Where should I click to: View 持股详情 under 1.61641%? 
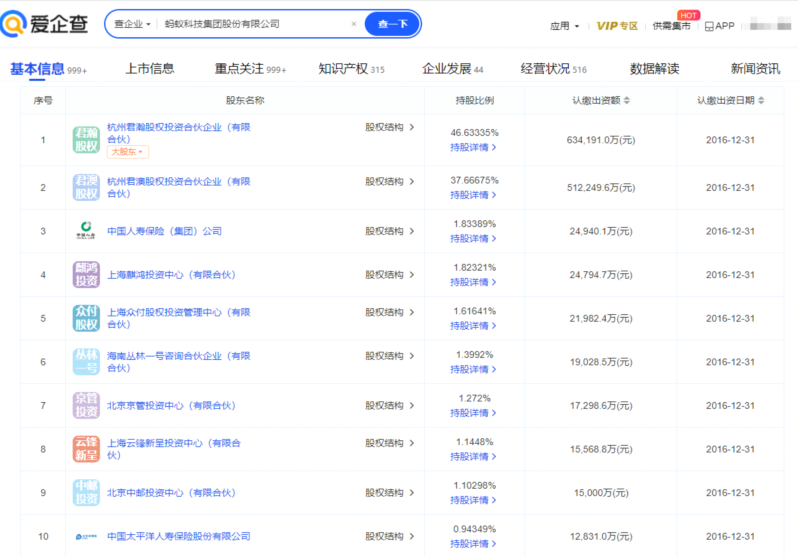473,325
